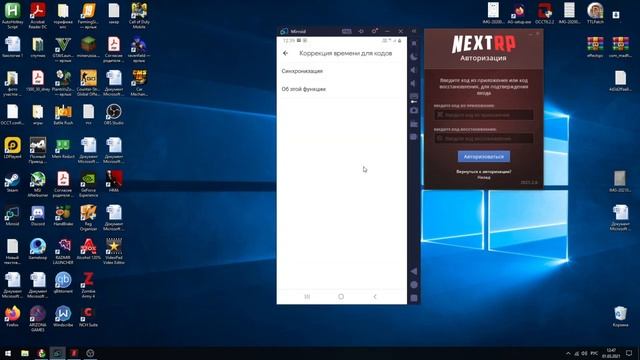Open Mem Reduct desktop shortcut
This screenshot has width=640, height=360.
click(x=63, y=148)
